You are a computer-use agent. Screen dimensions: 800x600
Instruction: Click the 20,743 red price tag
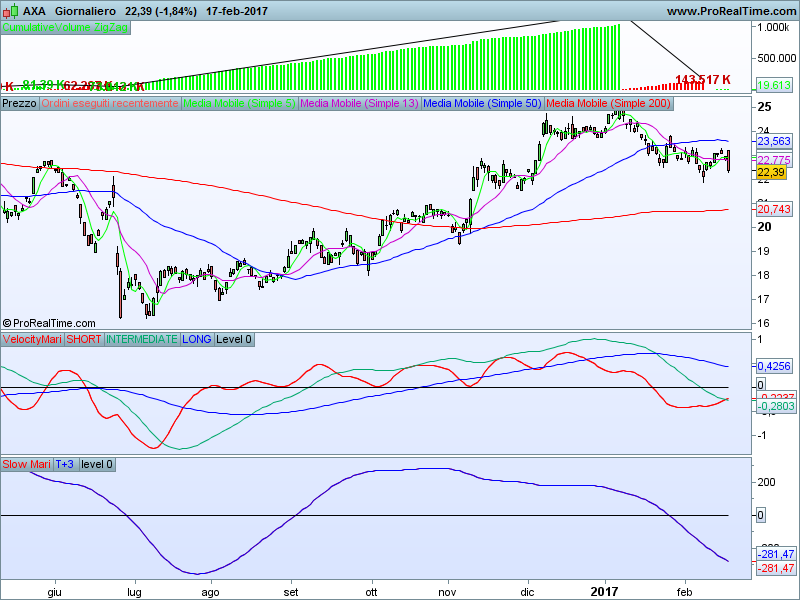773,209
